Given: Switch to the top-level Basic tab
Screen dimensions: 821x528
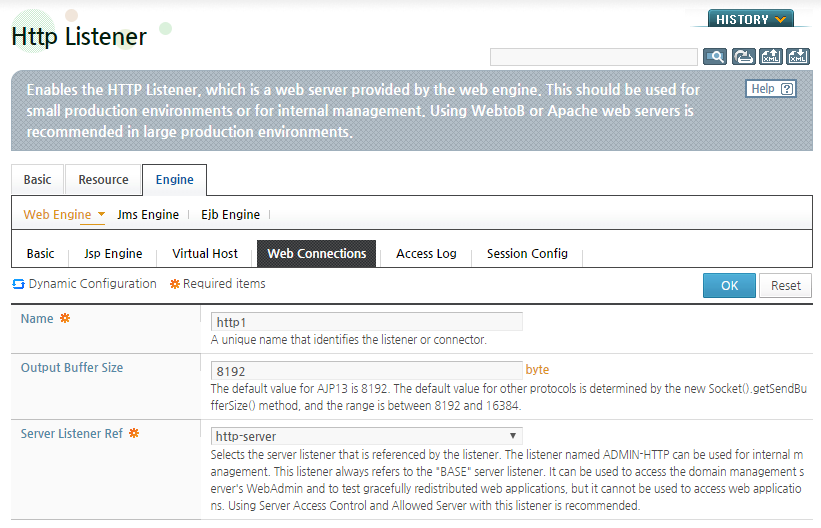Looking at the screenshot, I should tap(37, 180).
